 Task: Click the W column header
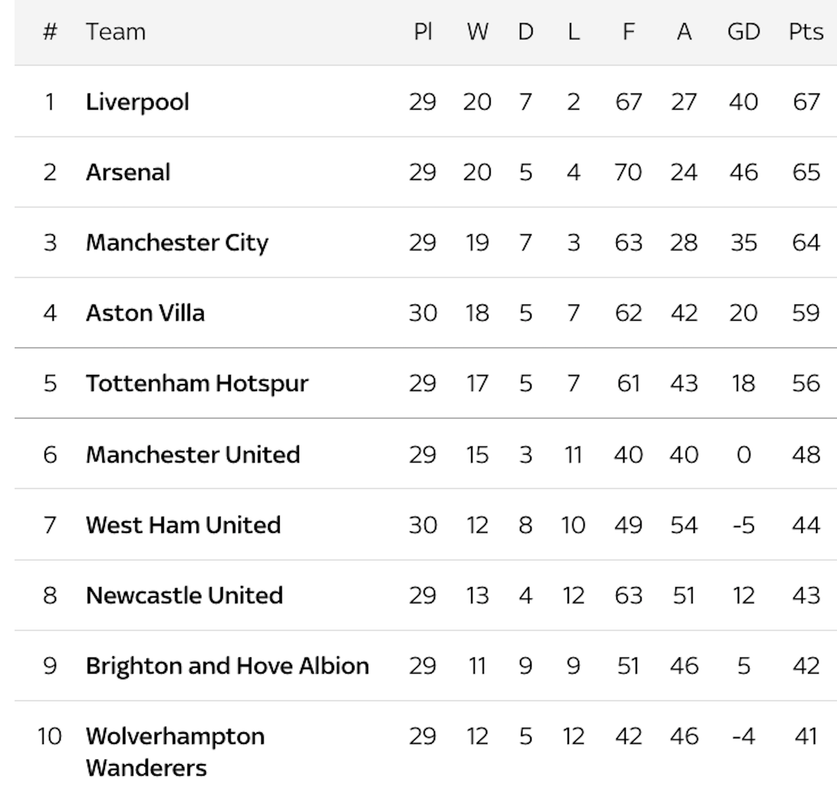point(477,31)
